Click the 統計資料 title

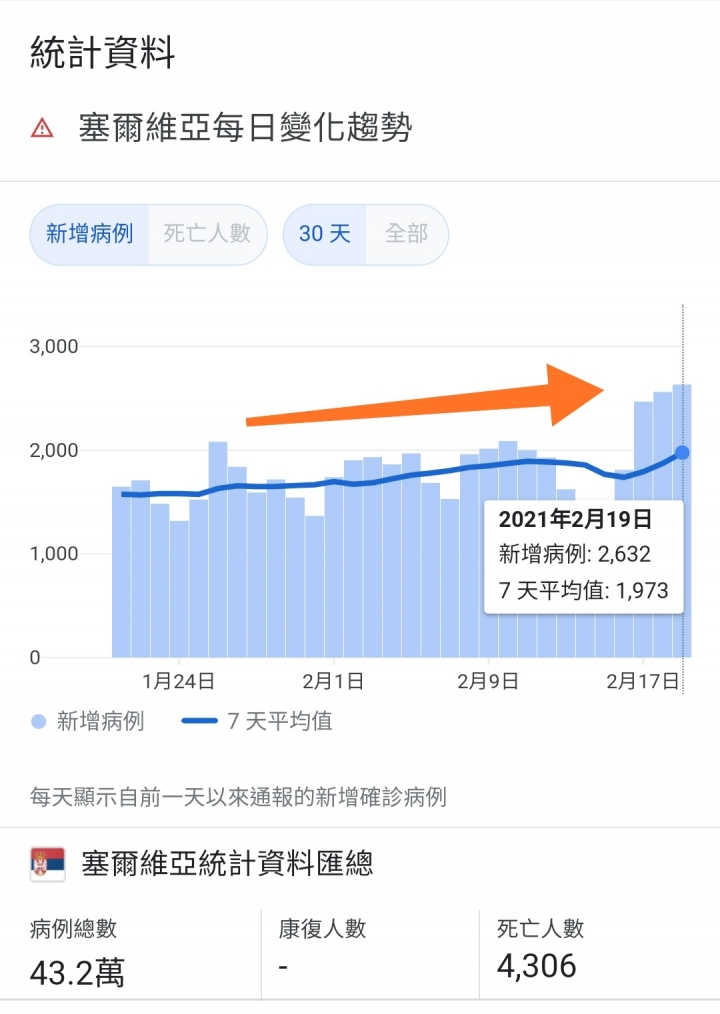pos(102,53)
